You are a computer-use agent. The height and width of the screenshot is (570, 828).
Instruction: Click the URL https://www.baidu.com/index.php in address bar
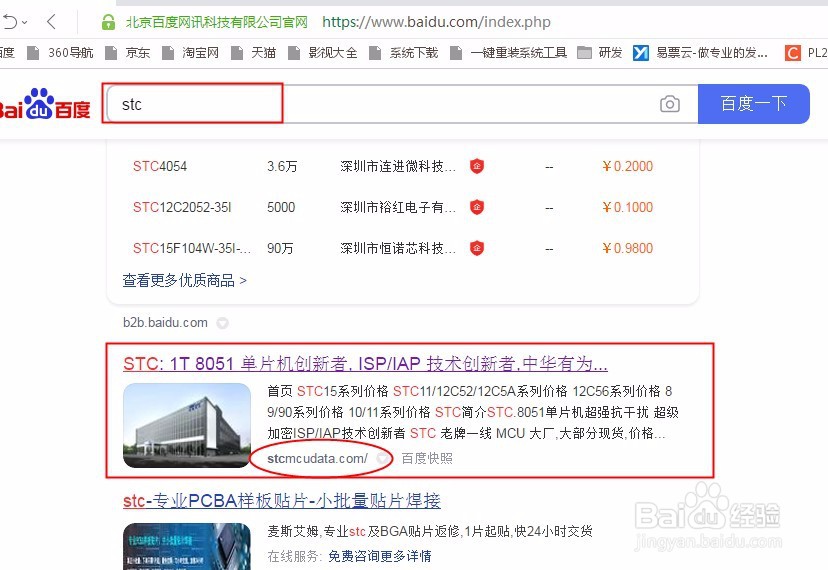[436, 22]
